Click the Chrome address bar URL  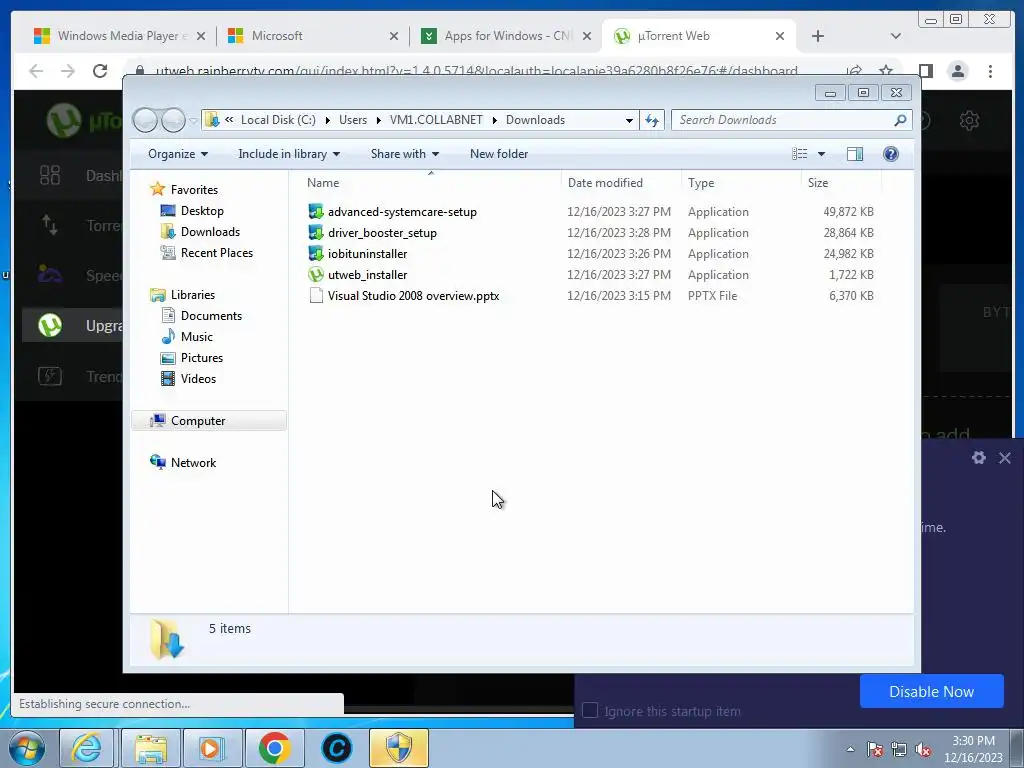[x=476, y=71]
